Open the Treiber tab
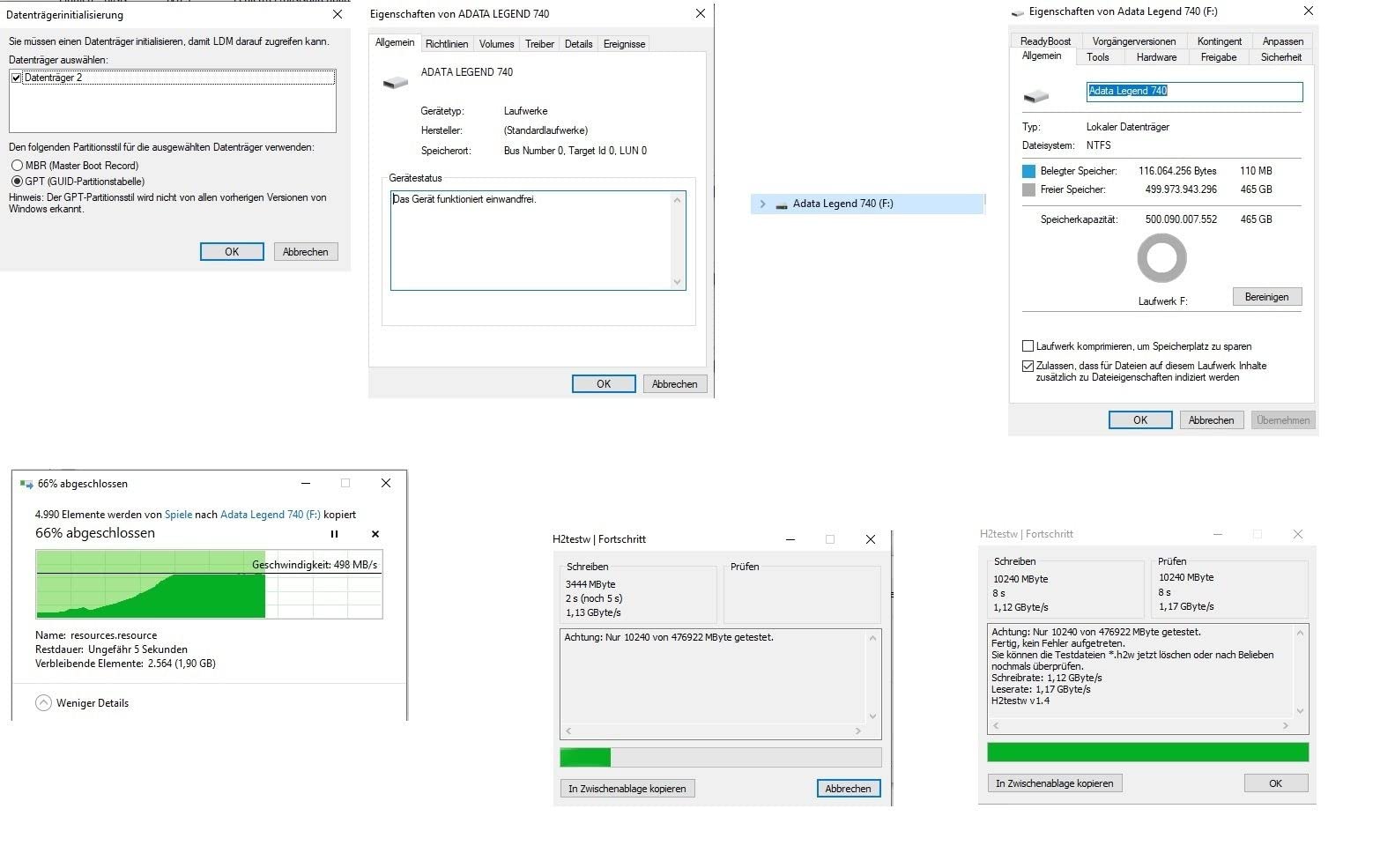The height and width of the screenshot is (868, 1395). [x=540, y=44]
